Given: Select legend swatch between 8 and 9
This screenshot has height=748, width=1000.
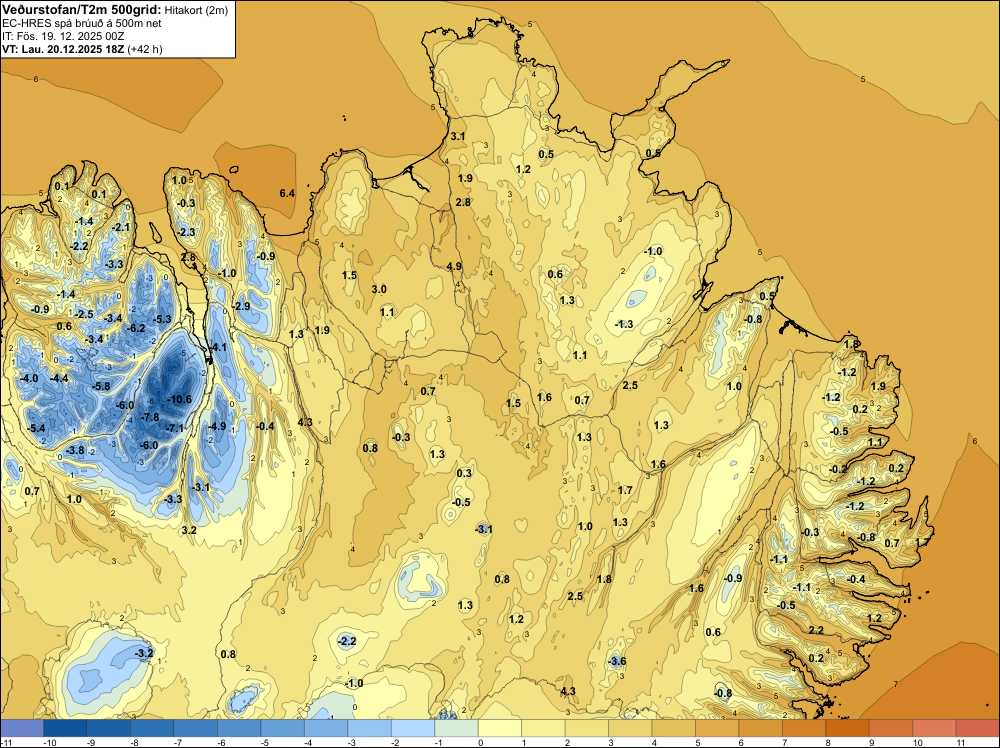Looking at the screenshot, I should 848,728.
